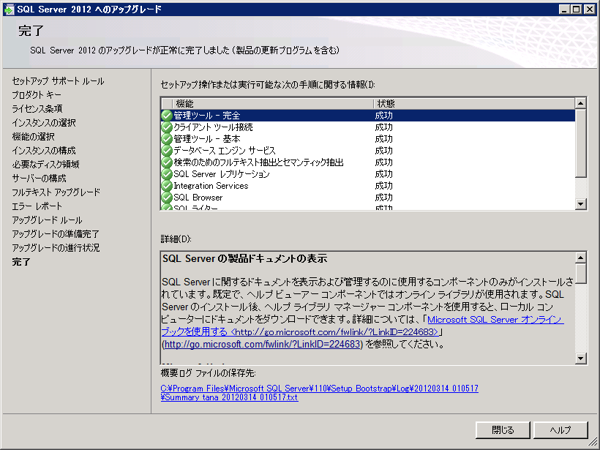600x450 pixels.
Task: Click エラー レポート step in sidebar
Action: 37,206
